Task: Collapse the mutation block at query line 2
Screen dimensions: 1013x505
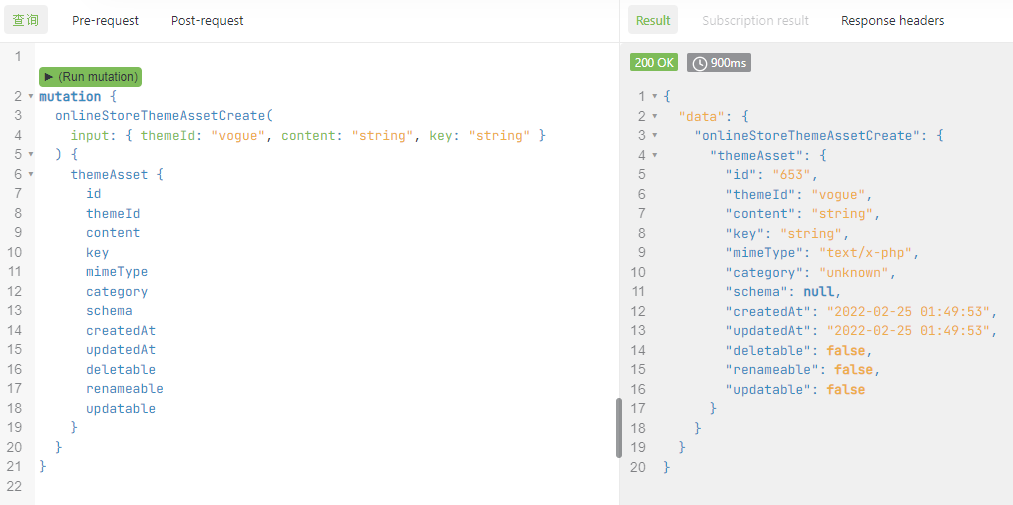Action: 30,97
